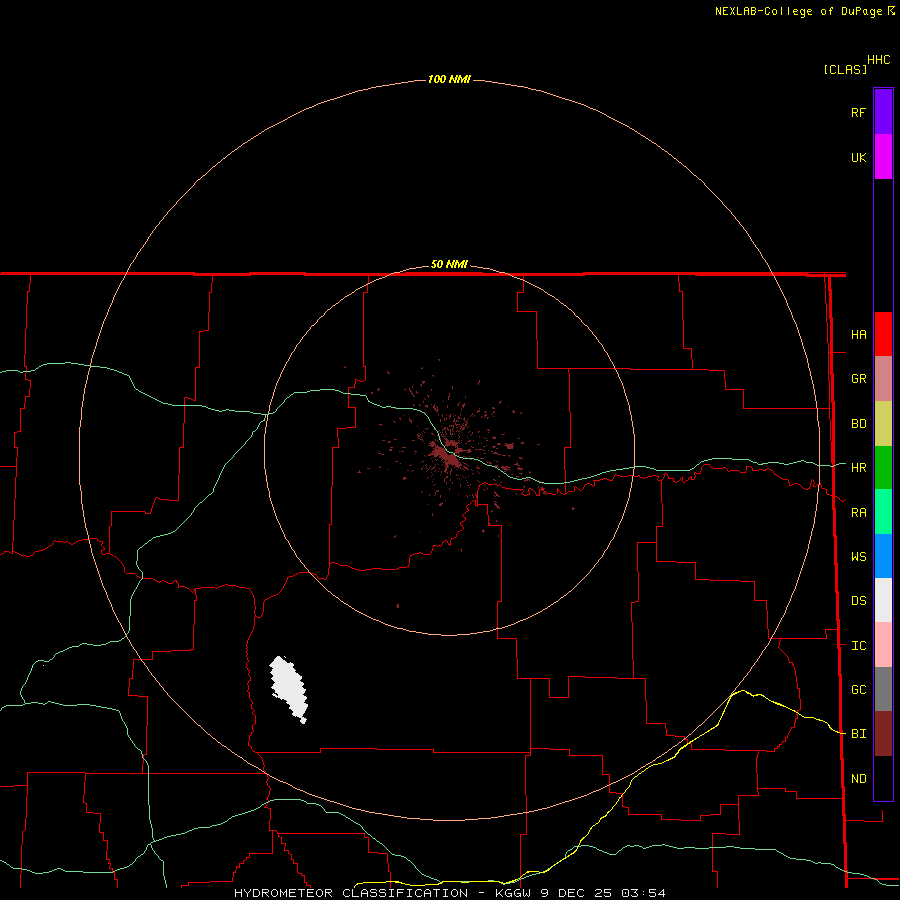Click the HYDROMETEOR CLASSIFICATION title text
The image size is (900, 900).
351,893
